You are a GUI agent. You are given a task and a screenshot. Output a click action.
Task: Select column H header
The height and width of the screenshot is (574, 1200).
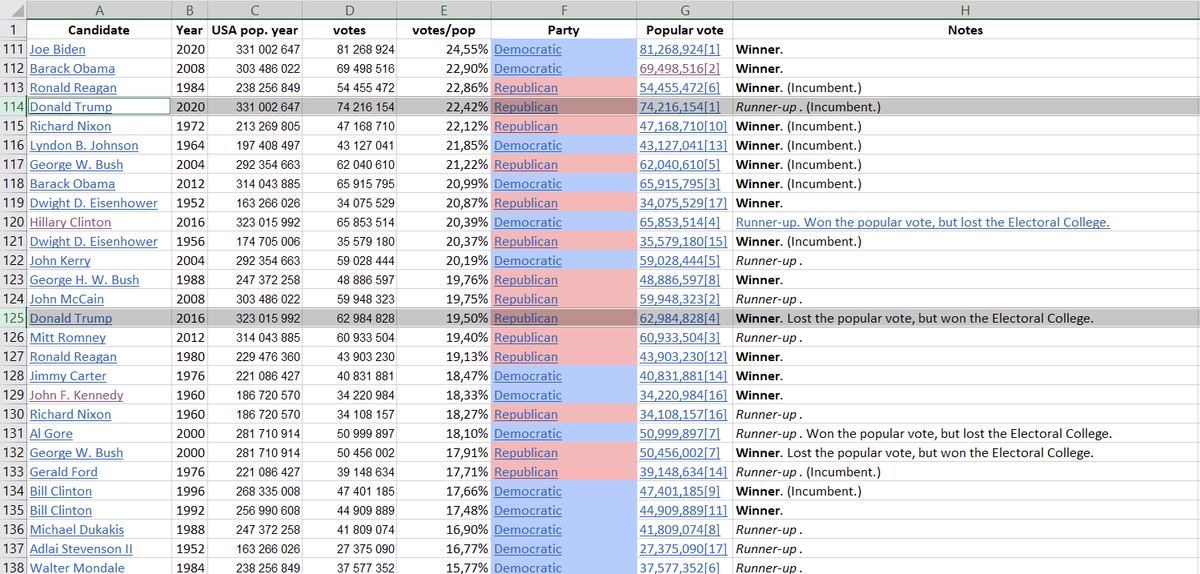(x=966, y=10)
